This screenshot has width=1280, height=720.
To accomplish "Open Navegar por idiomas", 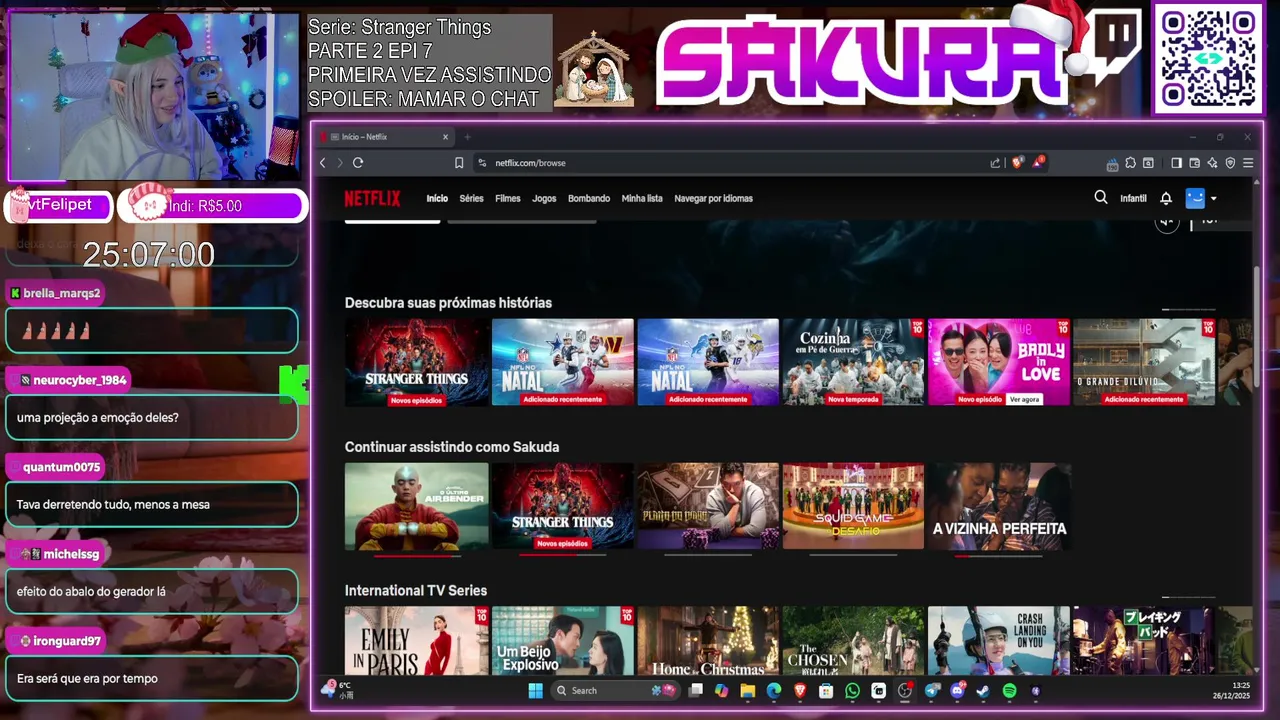I will [x=714, y=198].
